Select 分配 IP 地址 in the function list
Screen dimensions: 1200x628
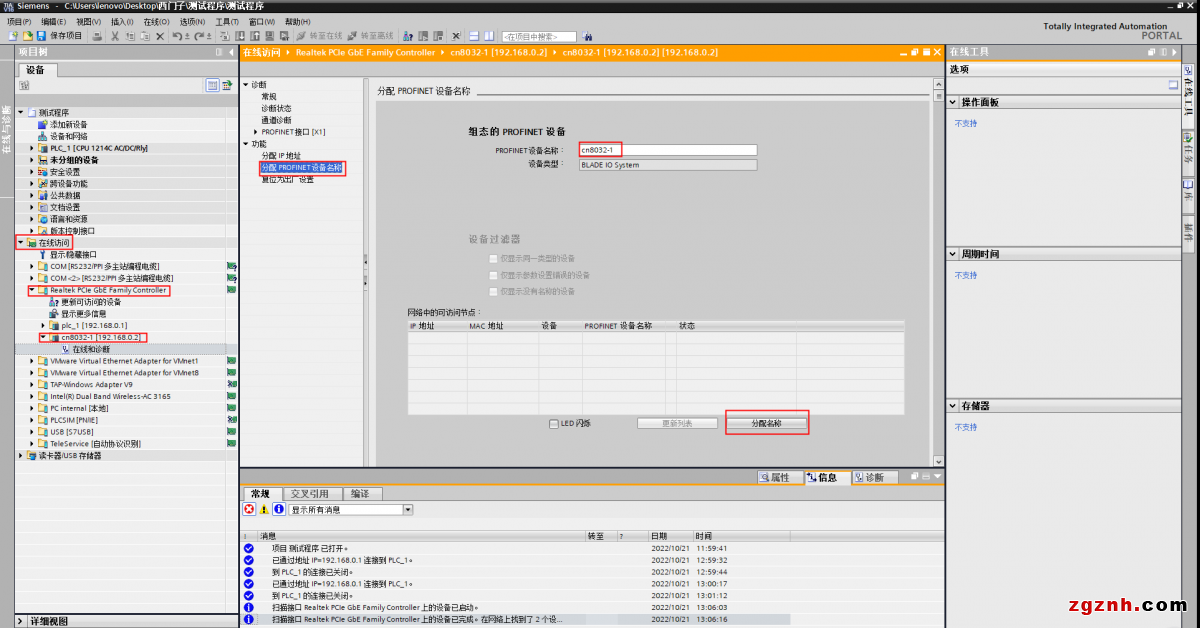coord(280,156)
